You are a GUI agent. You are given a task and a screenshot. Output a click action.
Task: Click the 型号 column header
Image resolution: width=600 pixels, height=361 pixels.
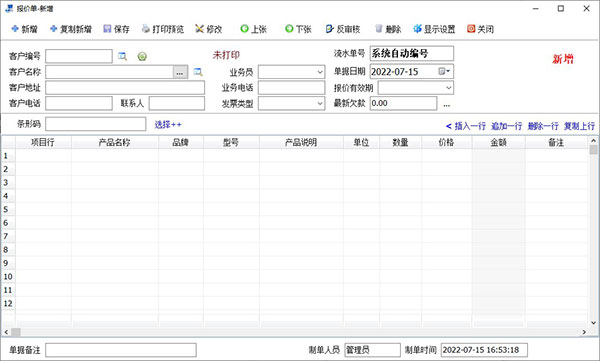[231, 142]
